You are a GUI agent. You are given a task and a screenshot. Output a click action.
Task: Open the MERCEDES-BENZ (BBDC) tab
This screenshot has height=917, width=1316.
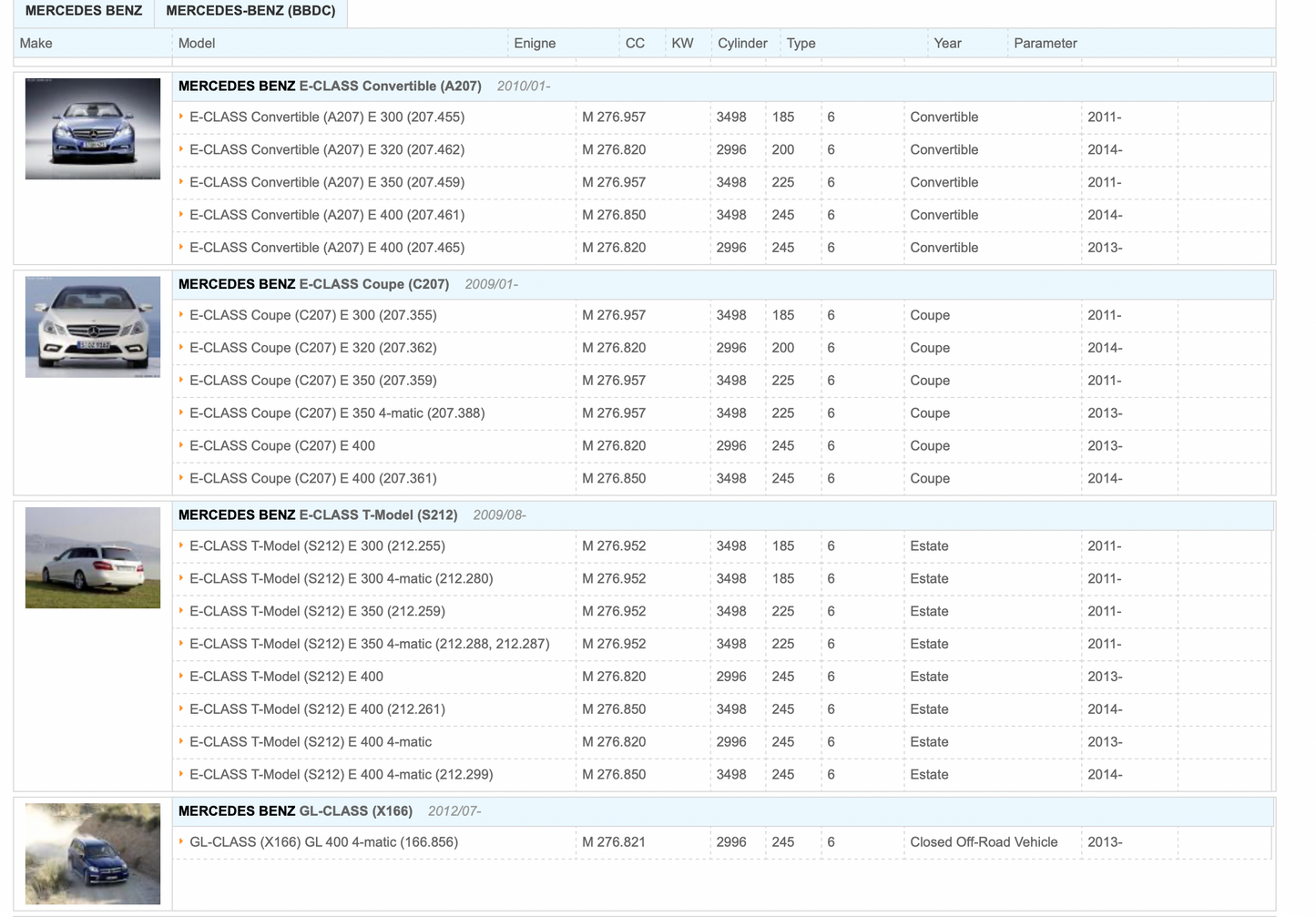(x=250, y=11)
